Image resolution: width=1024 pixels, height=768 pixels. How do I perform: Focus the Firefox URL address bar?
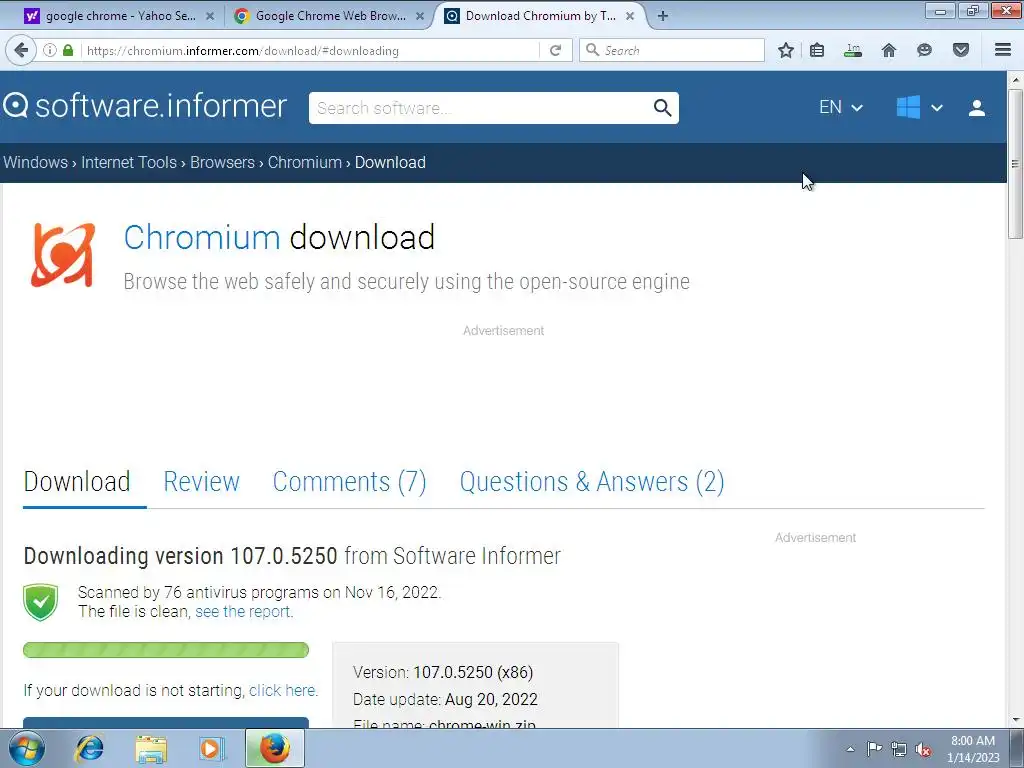[x=312, y=50]
